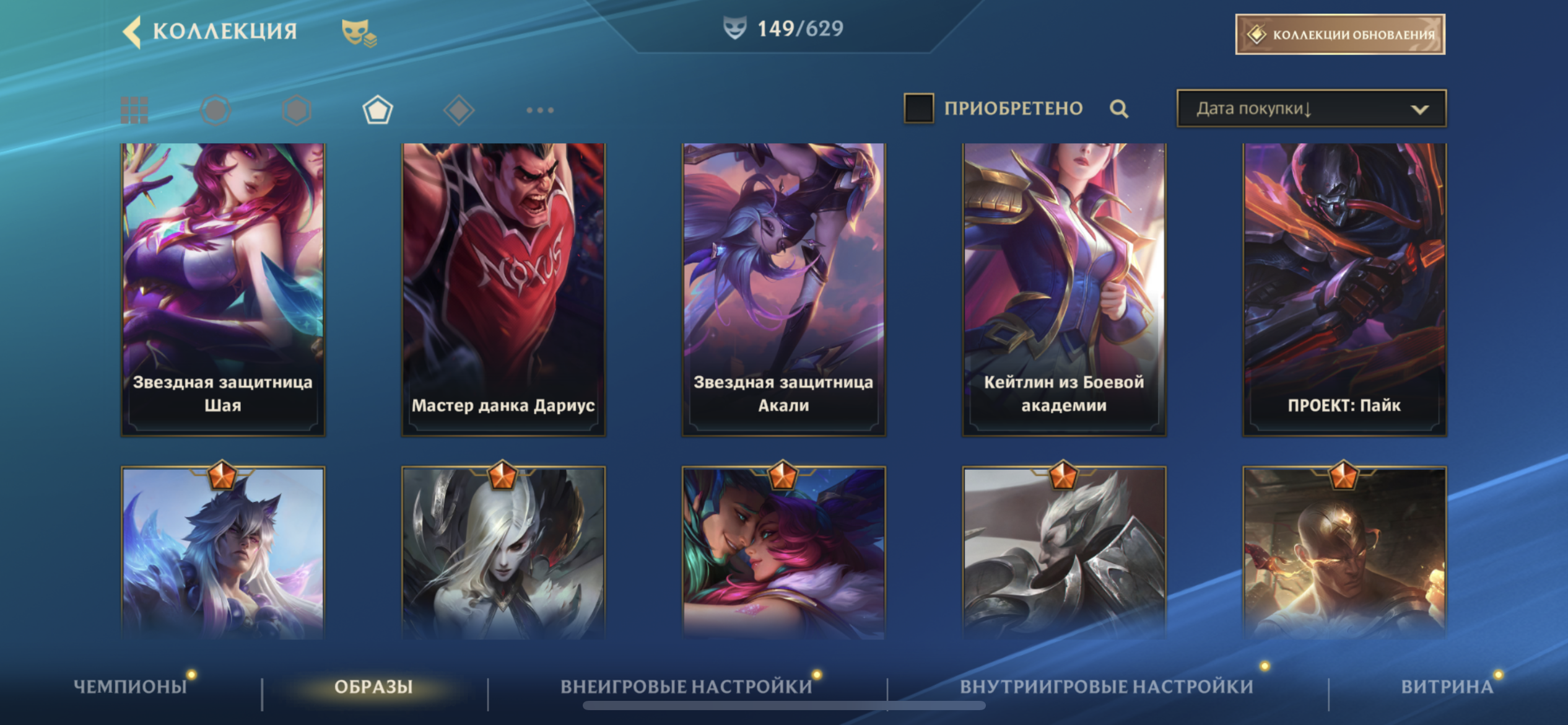
Task: Select the hexagon rarity filter icon
Action: pyautogui.click(x=297, y=110)
